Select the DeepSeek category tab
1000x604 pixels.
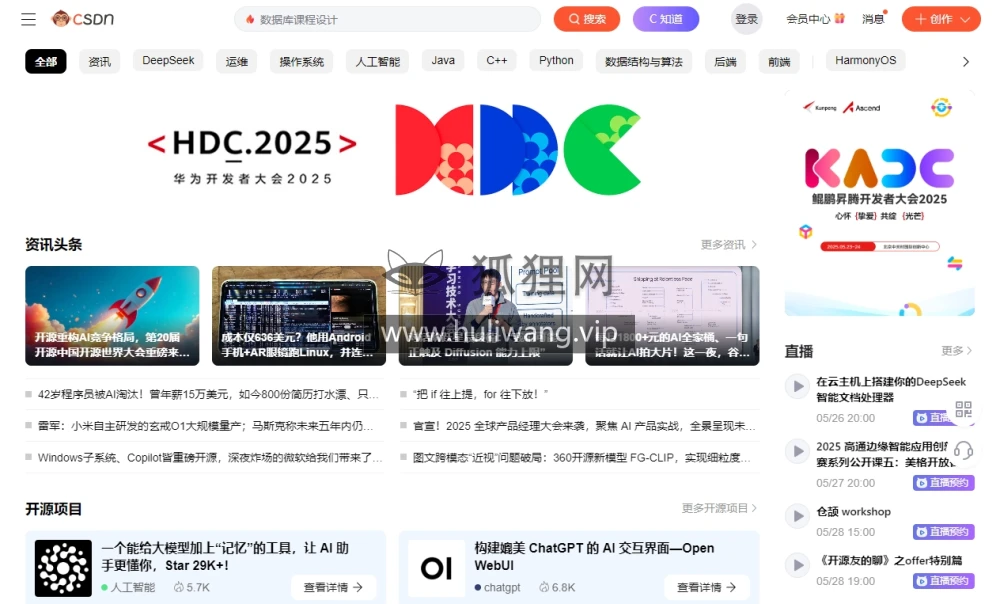point(168,61)
